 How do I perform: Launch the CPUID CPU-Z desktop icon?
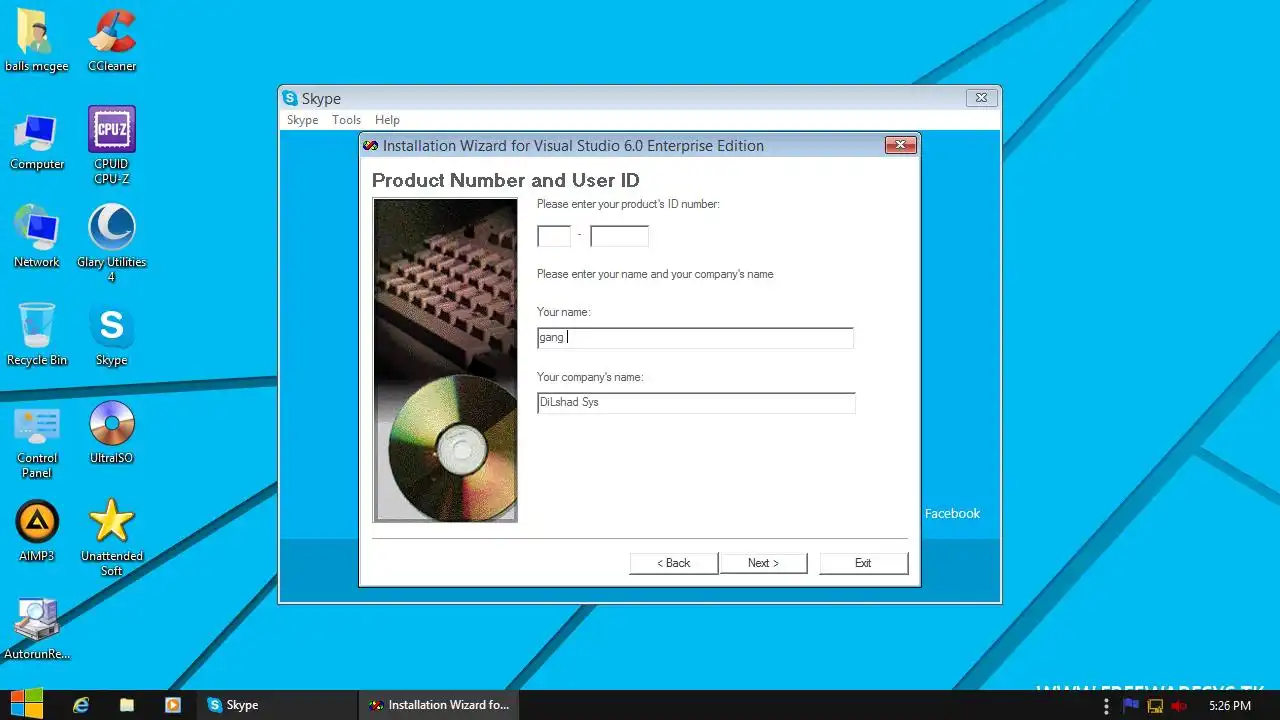coord(111,145)
